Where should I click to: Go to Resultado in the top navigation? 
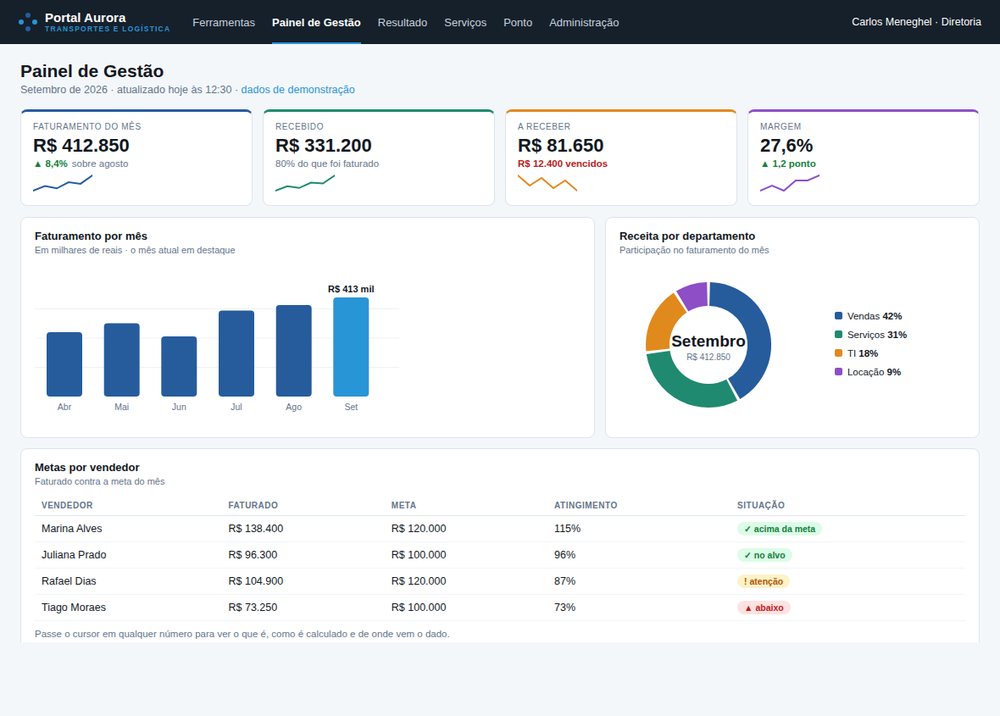pos(402,22)
